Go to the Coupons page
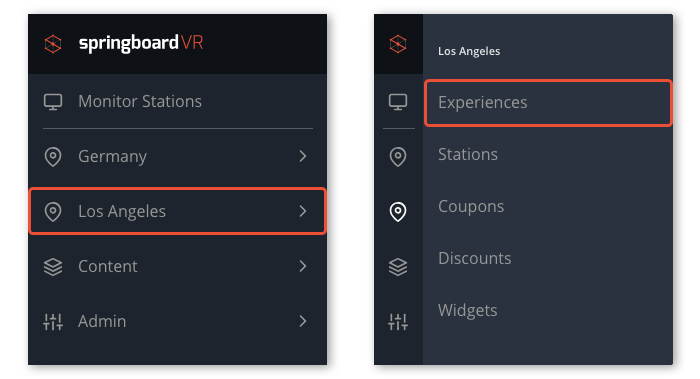This screenshot has width=700, height=379. [471, 207]
